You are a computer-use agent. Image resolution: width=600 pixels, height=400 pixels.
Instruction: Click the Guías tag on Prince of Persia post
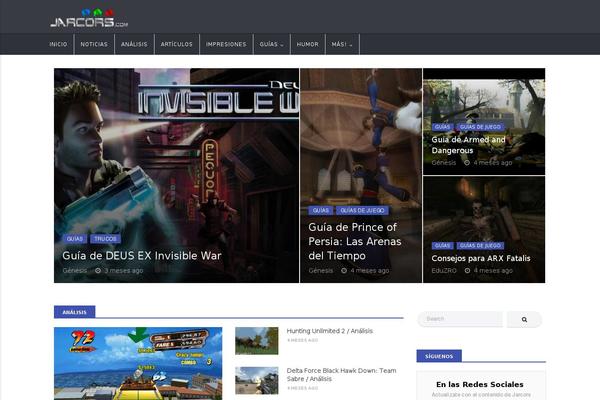321,211
